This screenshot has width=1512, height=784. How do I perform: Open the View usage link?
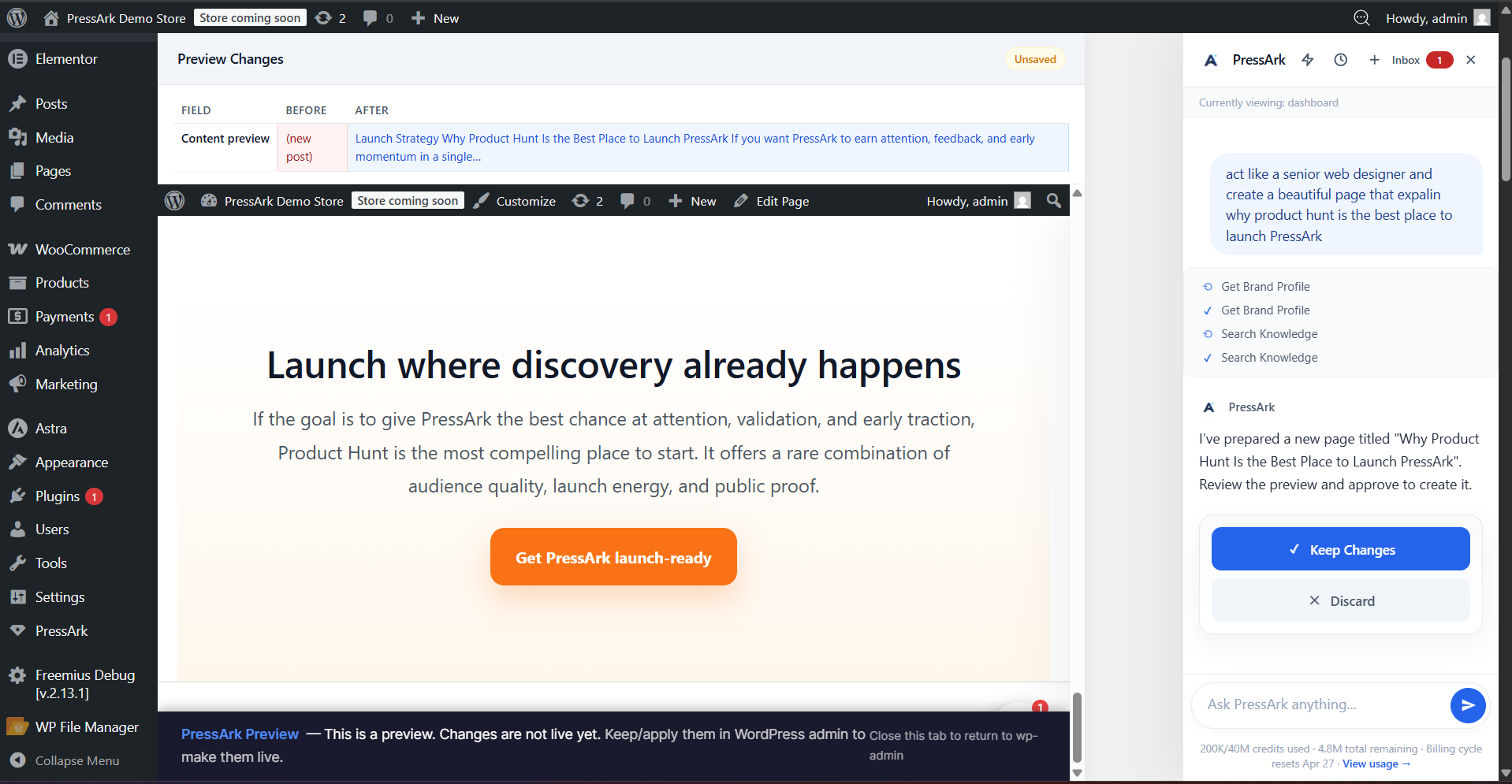pyautogui.click(x=1376, y=764)
